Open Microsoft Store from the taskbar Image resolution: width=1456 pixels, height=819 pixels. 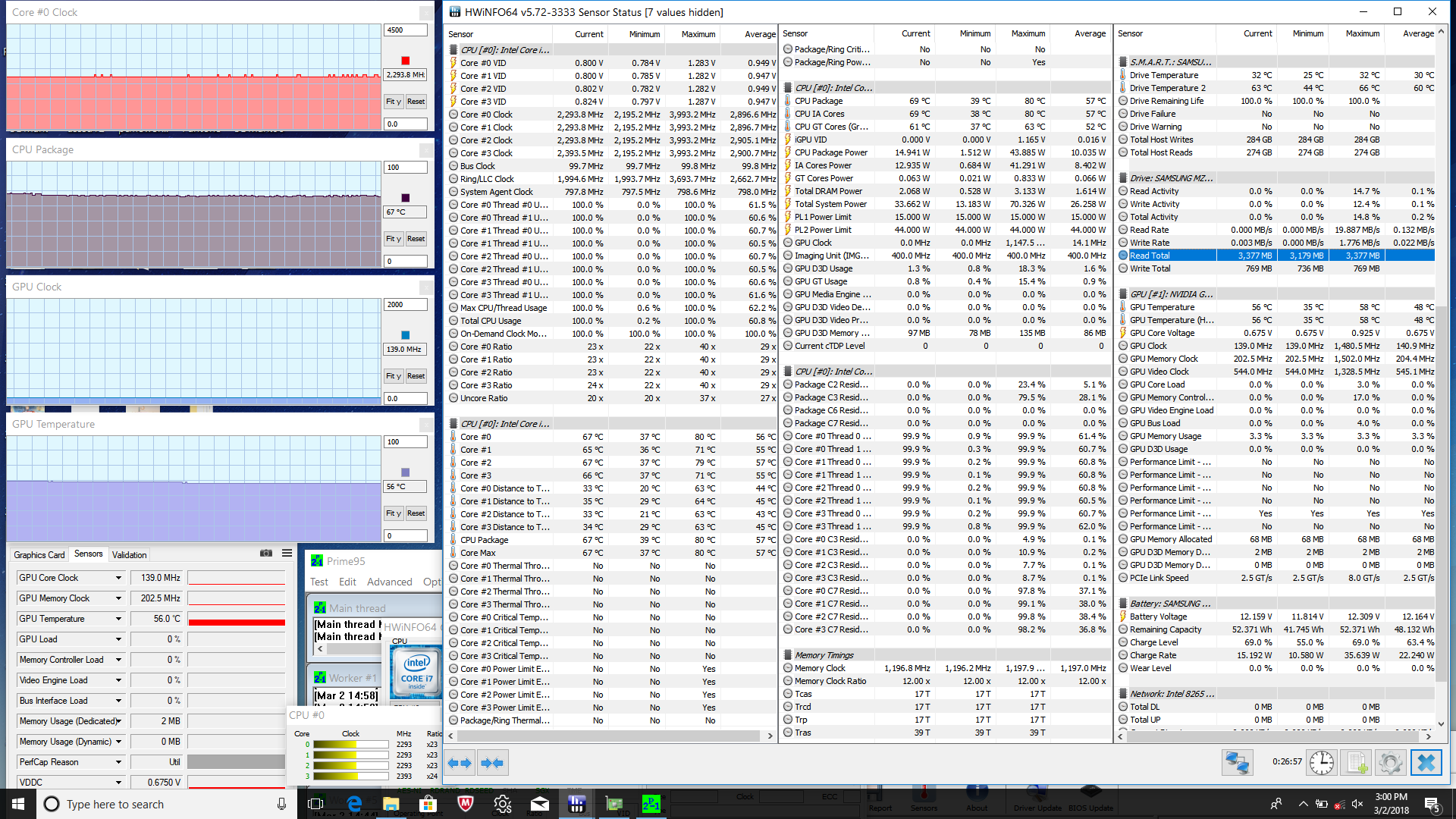[x=428, y=804]
